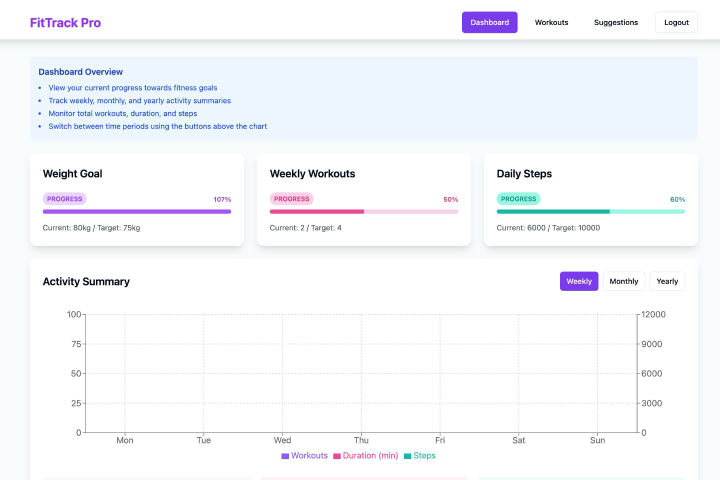Click the FitTrack Pro logo
This screenshot has width=720, height=480.
pyautogui.click(x=65, y=22)
